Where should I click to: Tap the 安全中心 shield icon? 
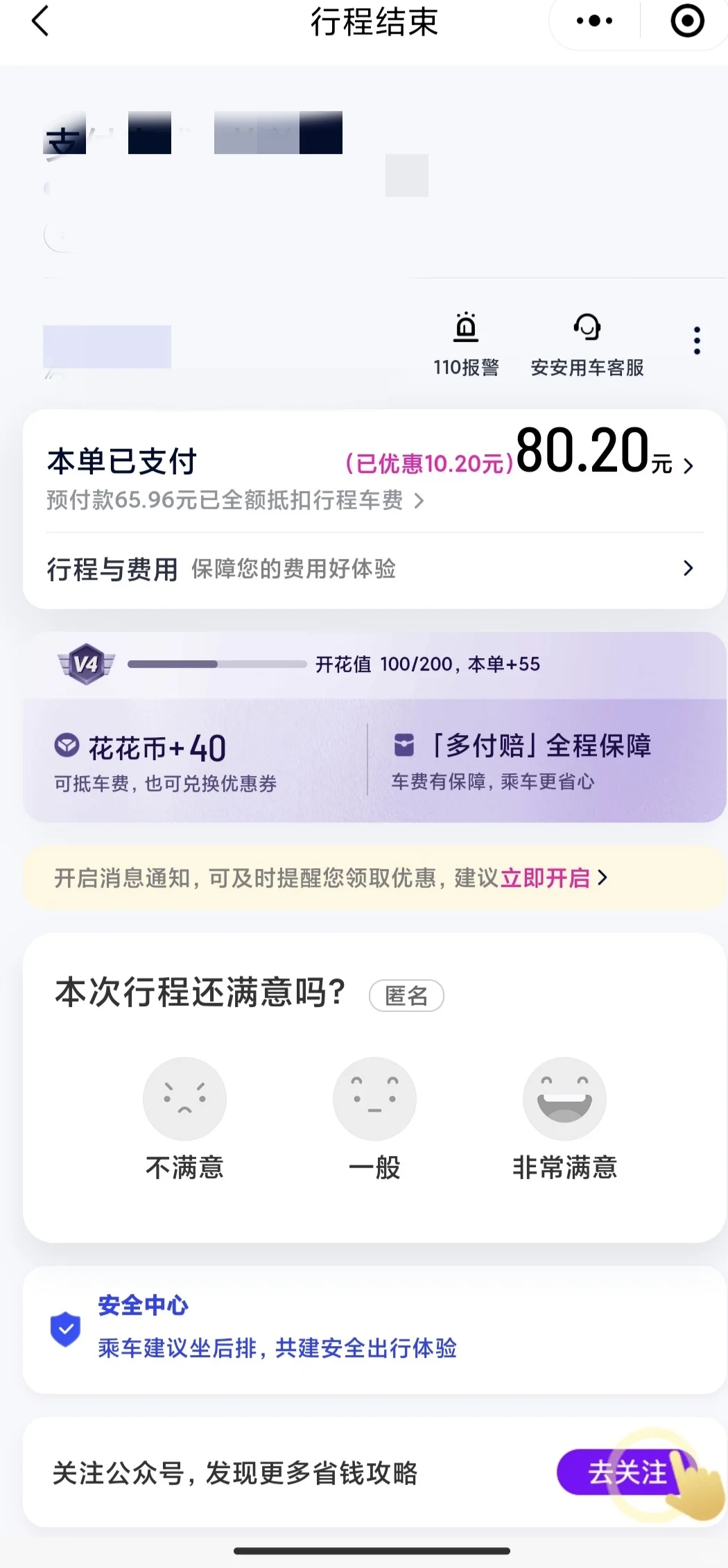tap(66, 1329)
